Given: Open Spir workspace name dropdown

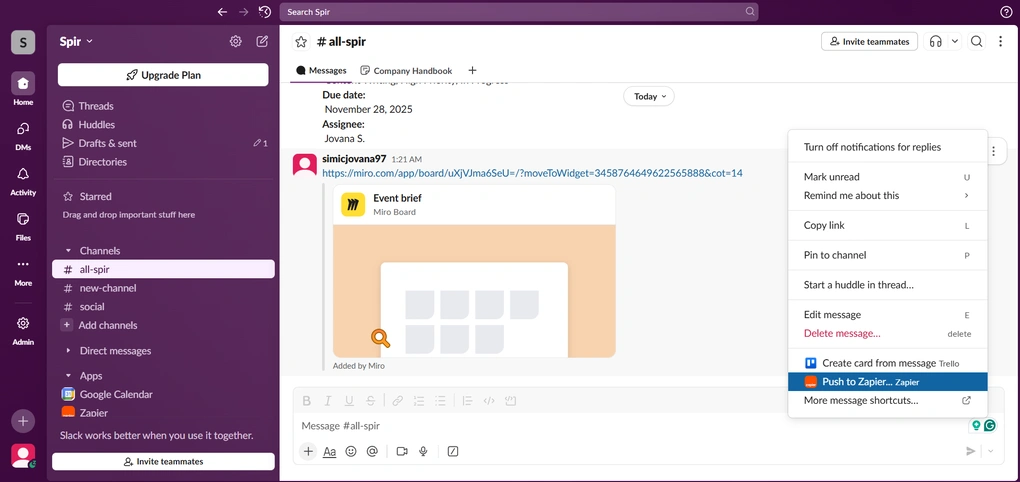Looking at the screenshot, I should pyautogui.click(x=76, y=42).
